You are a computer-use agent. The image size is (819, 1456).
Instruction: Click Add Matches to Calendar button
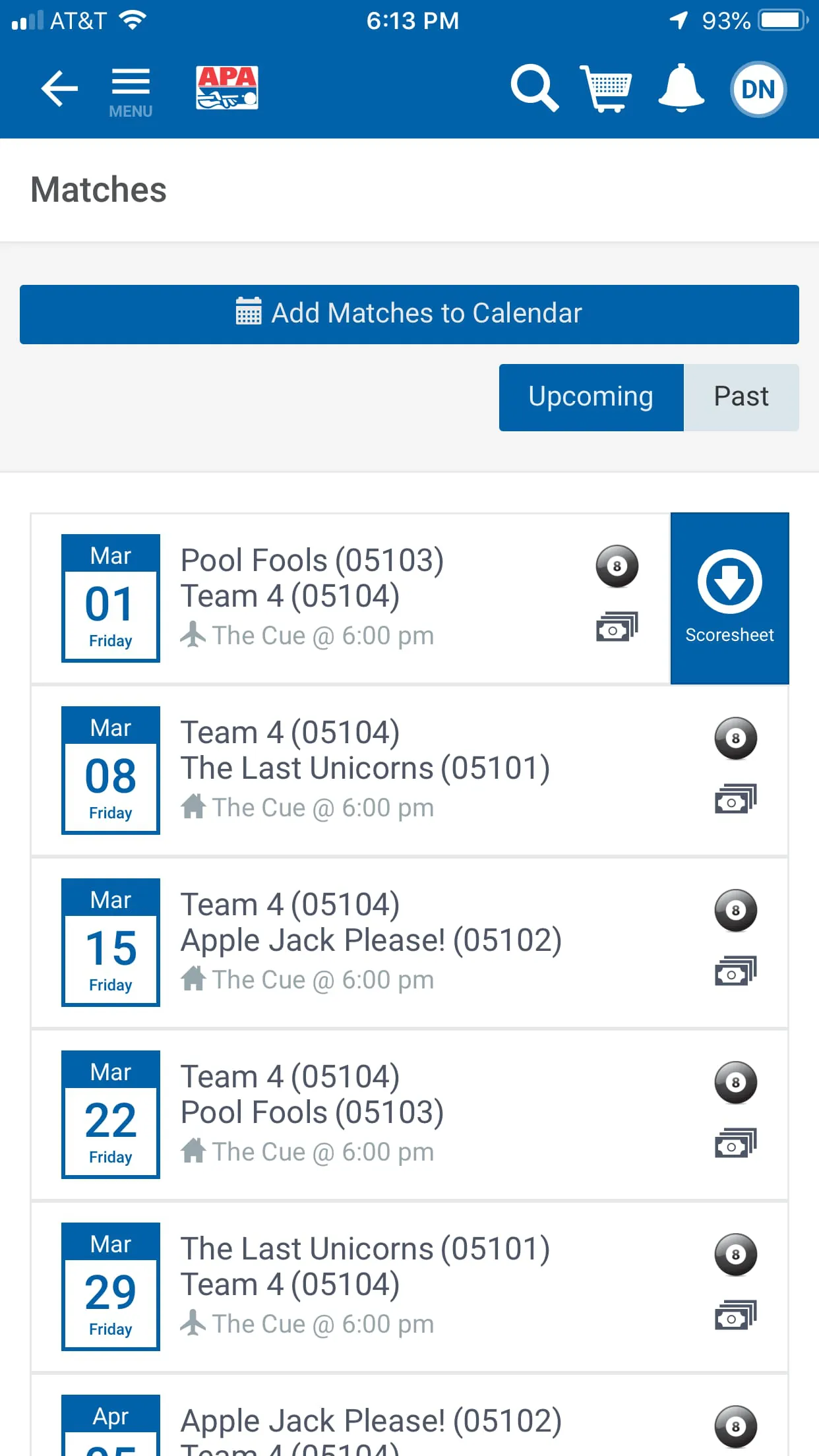click(x=409, y=314)
